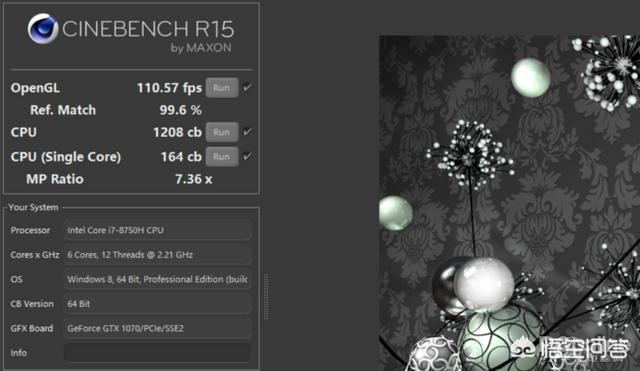Click the CINEBENCH R15 title text
The height and width of the screenshot is (371, 640).
click(x=148, y=29)
